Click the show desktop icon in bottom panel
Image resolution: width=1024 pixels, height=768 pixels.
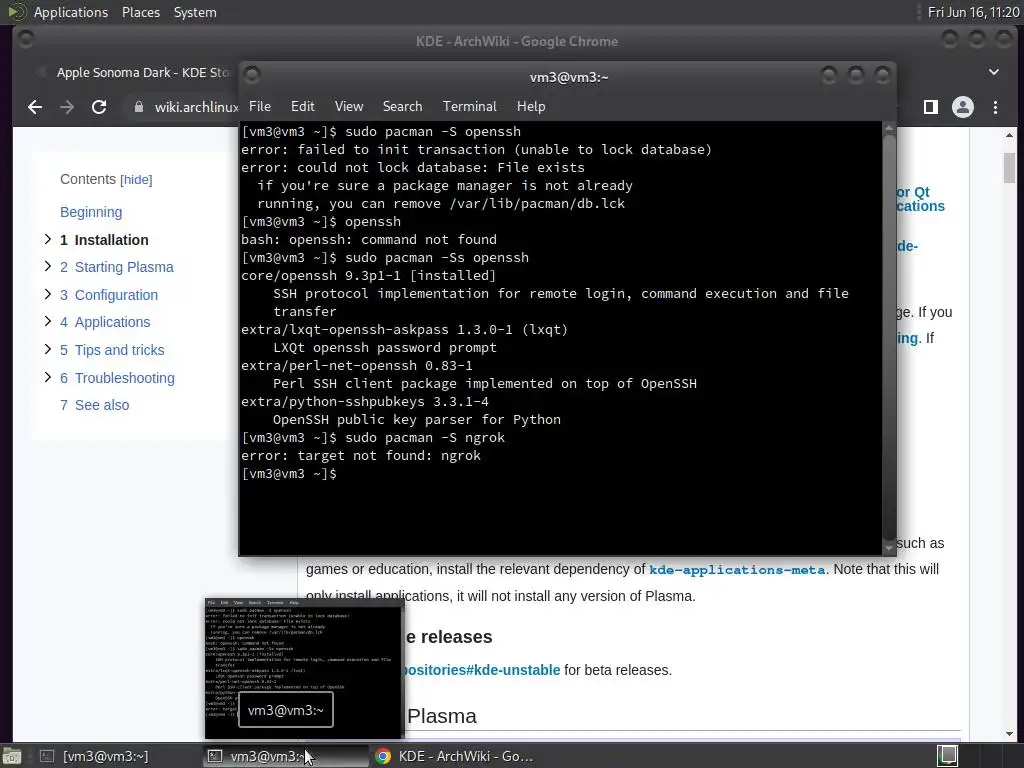(x=12, y=756)
